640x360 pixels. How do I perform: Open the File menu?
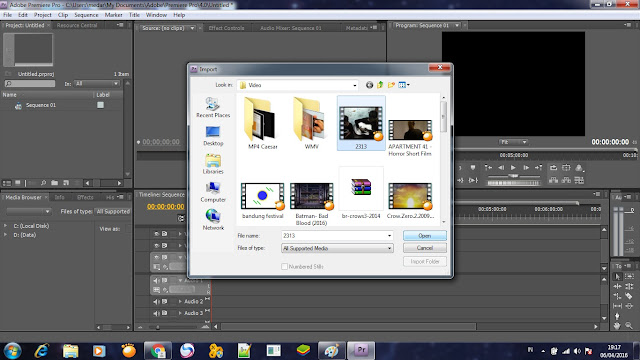[7, 15]
